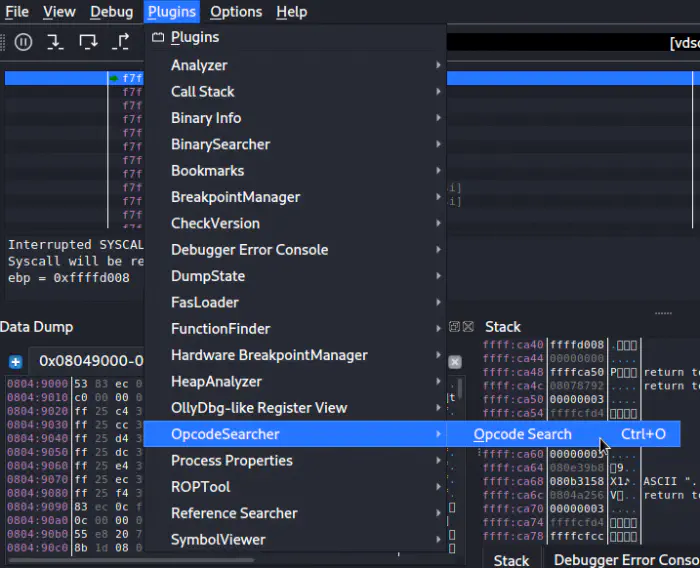The width and height of the screenshot is (700, 568).
Task: Select the 0x08049000 data dump tab
Action: [x=90, y=361]
